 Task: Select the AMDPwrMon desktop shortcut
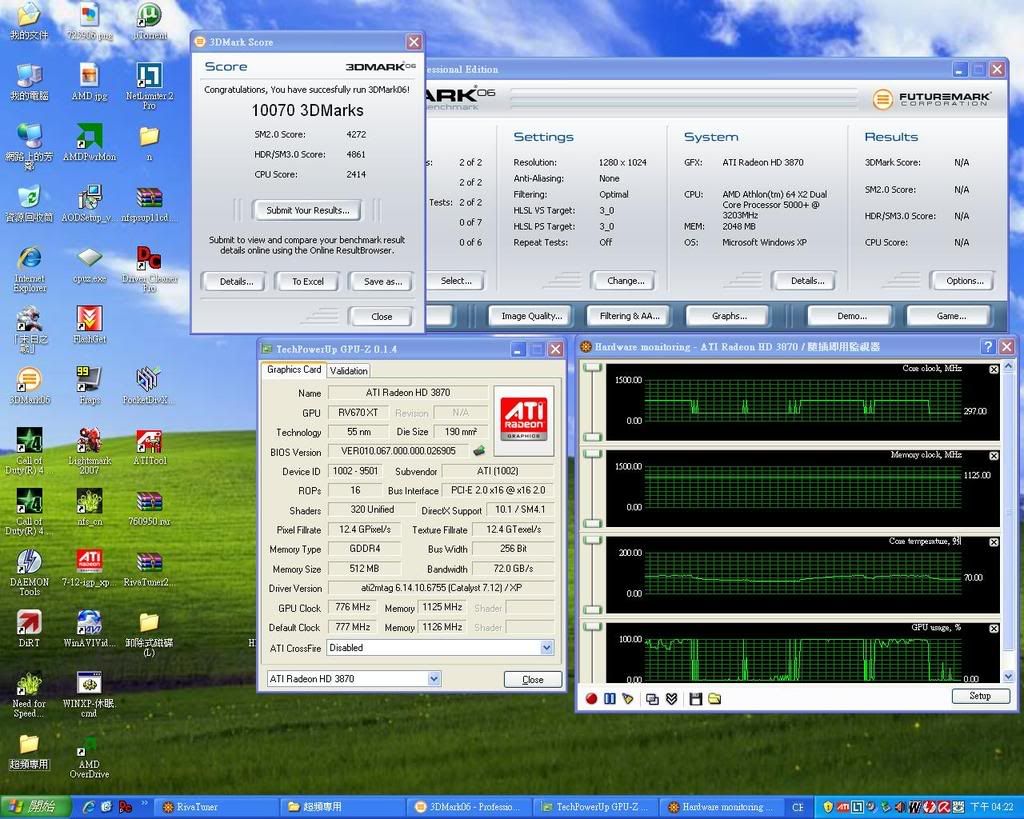[89, 142]
